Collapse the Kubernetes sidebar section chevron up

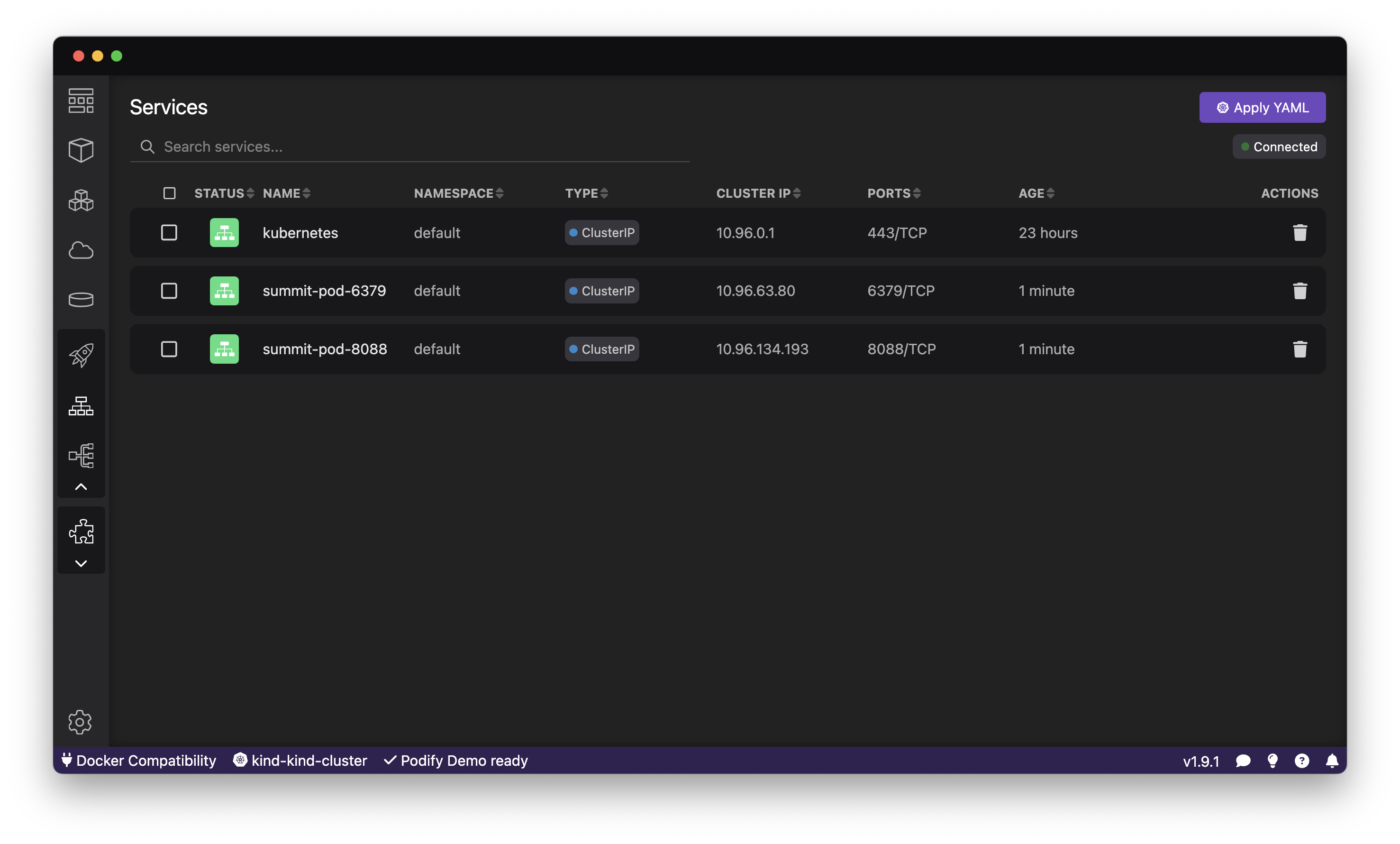(81, 486)
